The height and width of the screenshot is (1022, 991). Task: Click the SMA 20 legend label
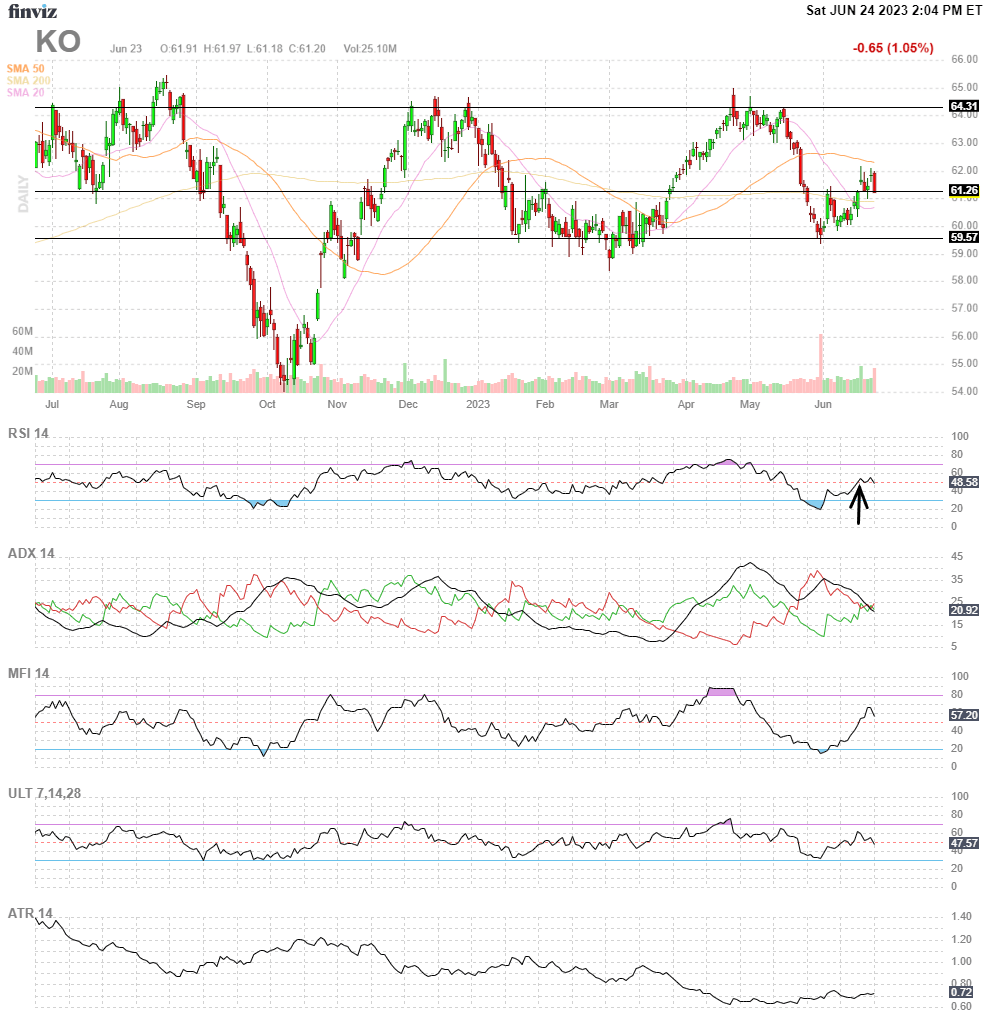[x=25, y=92]
